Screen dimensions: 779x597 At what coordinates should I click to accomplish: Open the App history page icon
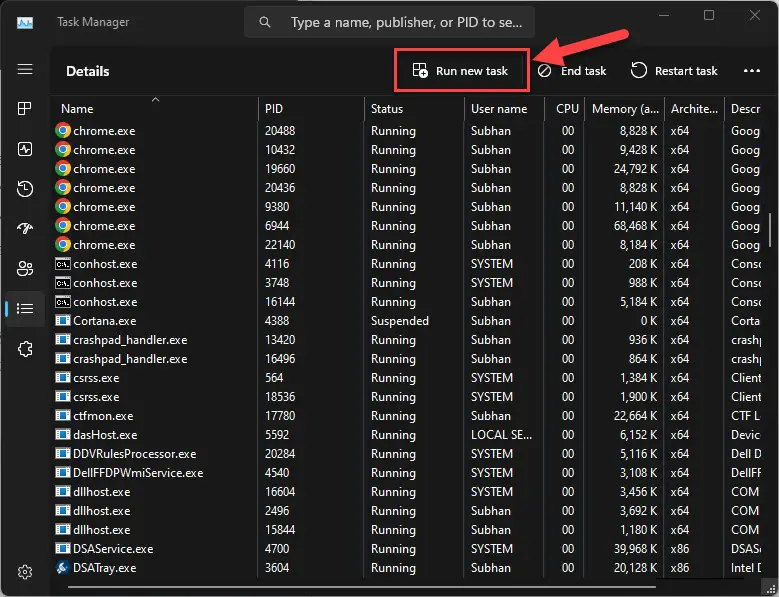coord(25,189)
